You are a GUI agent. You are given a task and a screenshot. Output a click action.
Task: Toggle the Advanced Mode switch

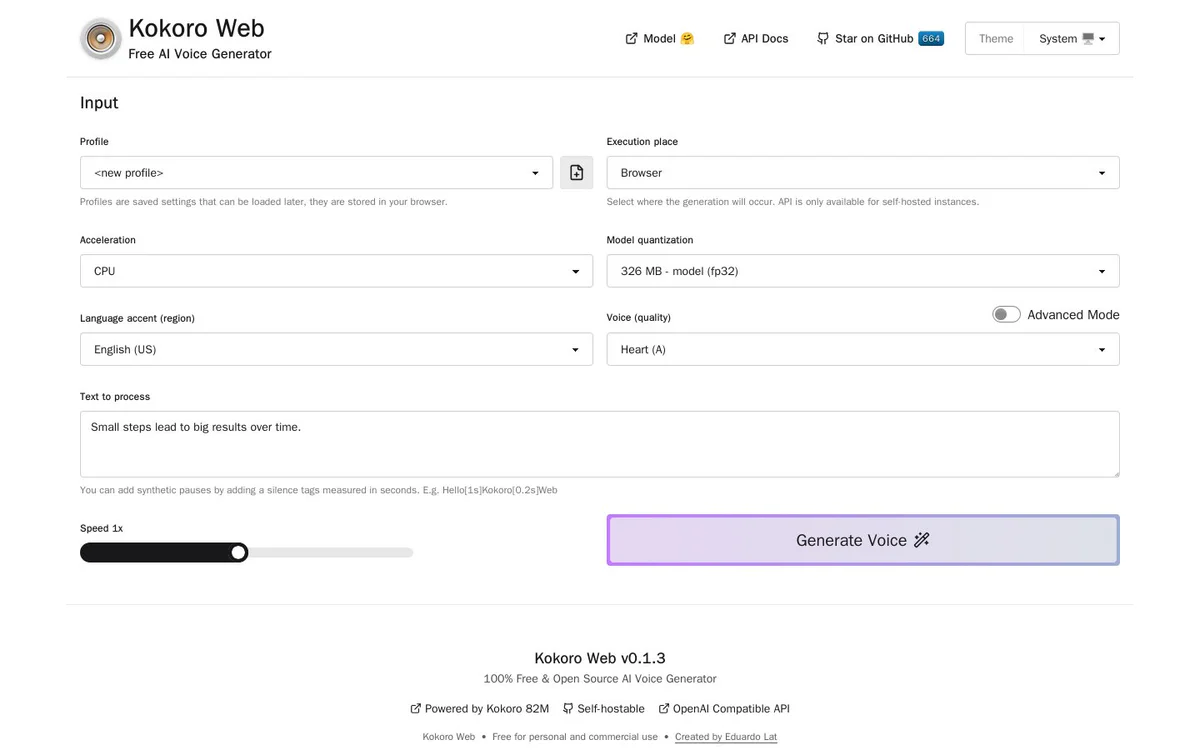1006,315
